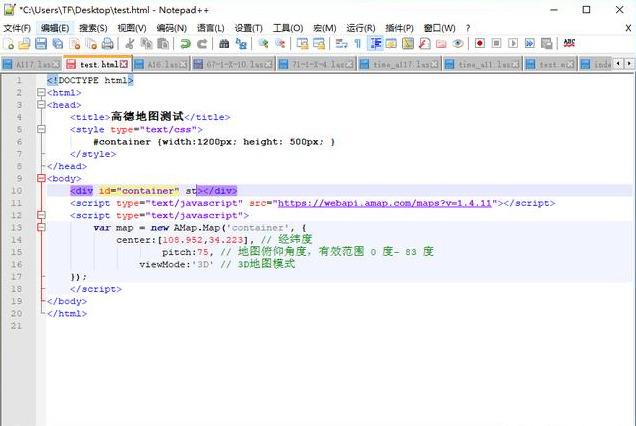The height and width of the screenshot is (426, 636).
Task: Open a file using the folder icon
Action: 24,43
